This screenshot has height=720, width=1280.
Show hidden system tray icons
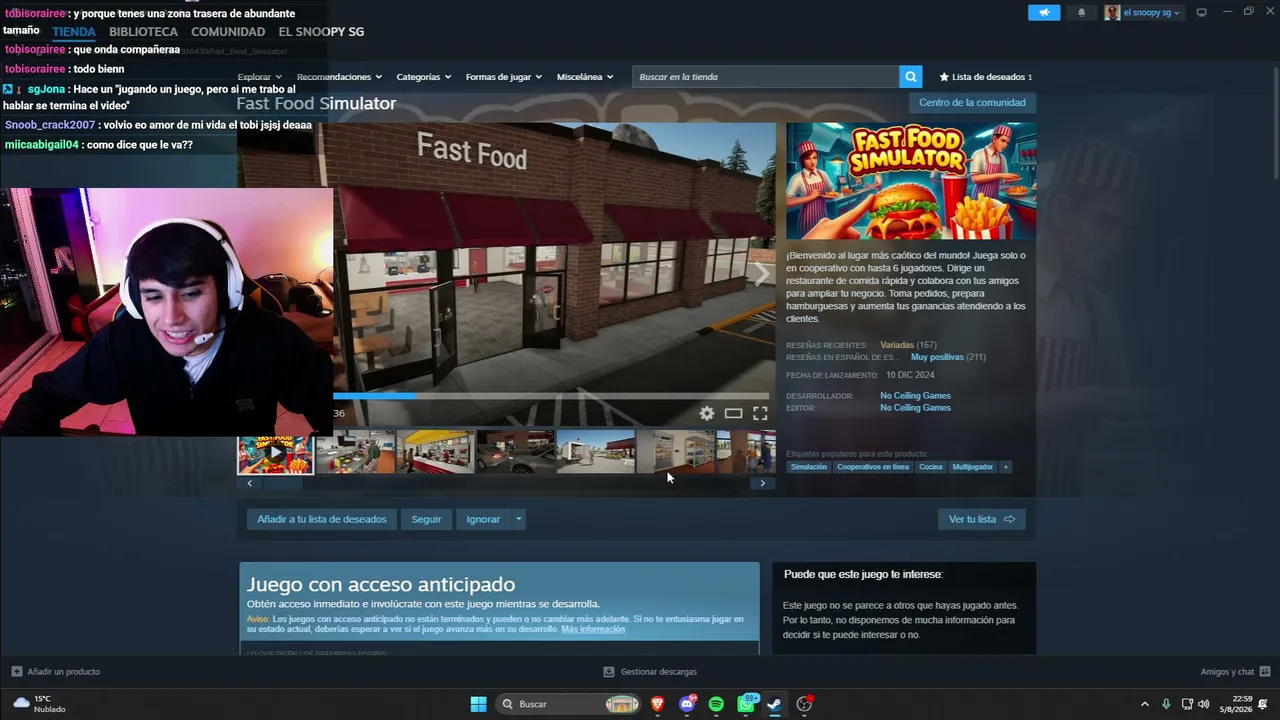[x=1145, y=704]
